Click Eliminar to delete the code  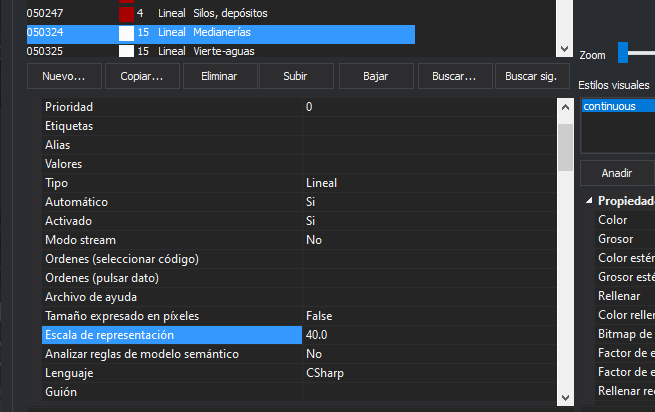[218, 76]
